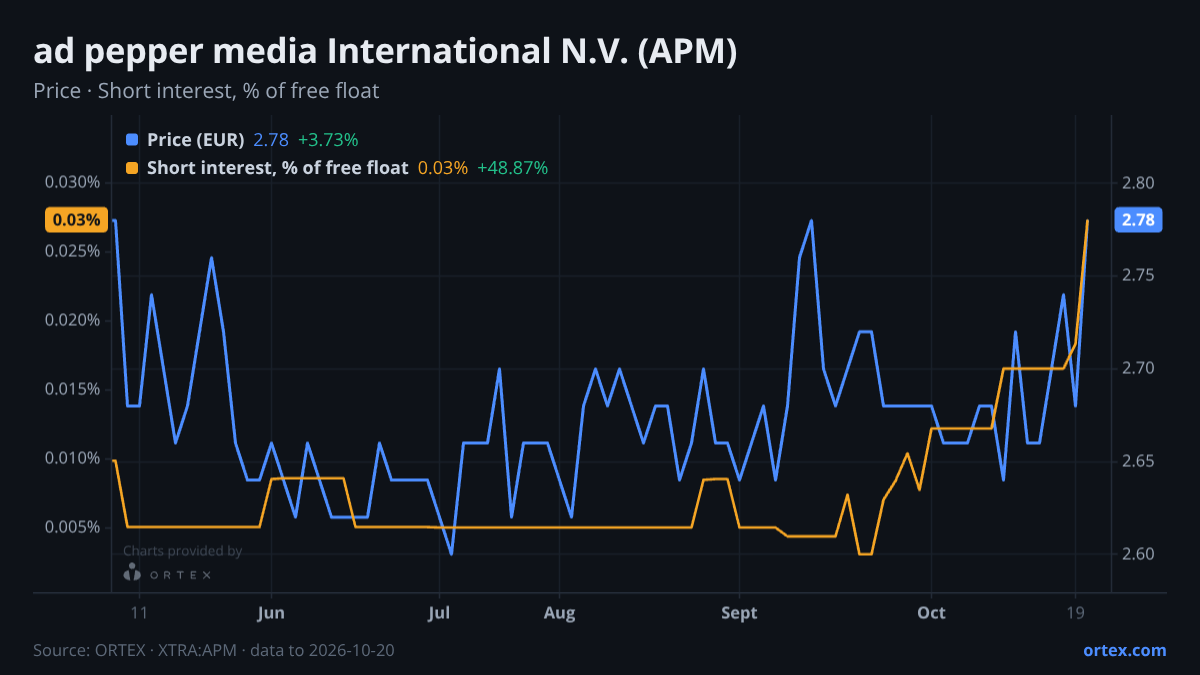The width and height of the screenshot is (1200, 675).
Task: Click the 0.030% left axis label
Action: [72, 182]
